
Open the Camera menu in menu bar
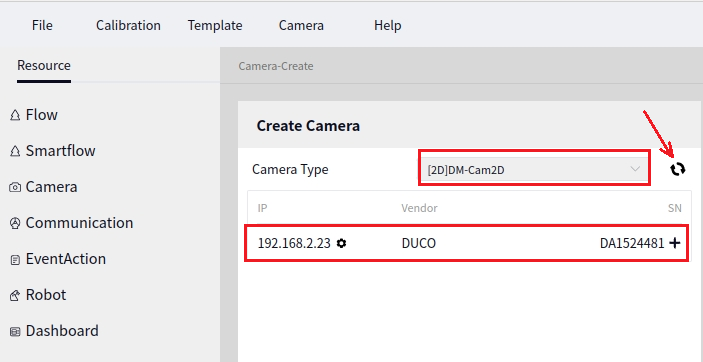301,25
